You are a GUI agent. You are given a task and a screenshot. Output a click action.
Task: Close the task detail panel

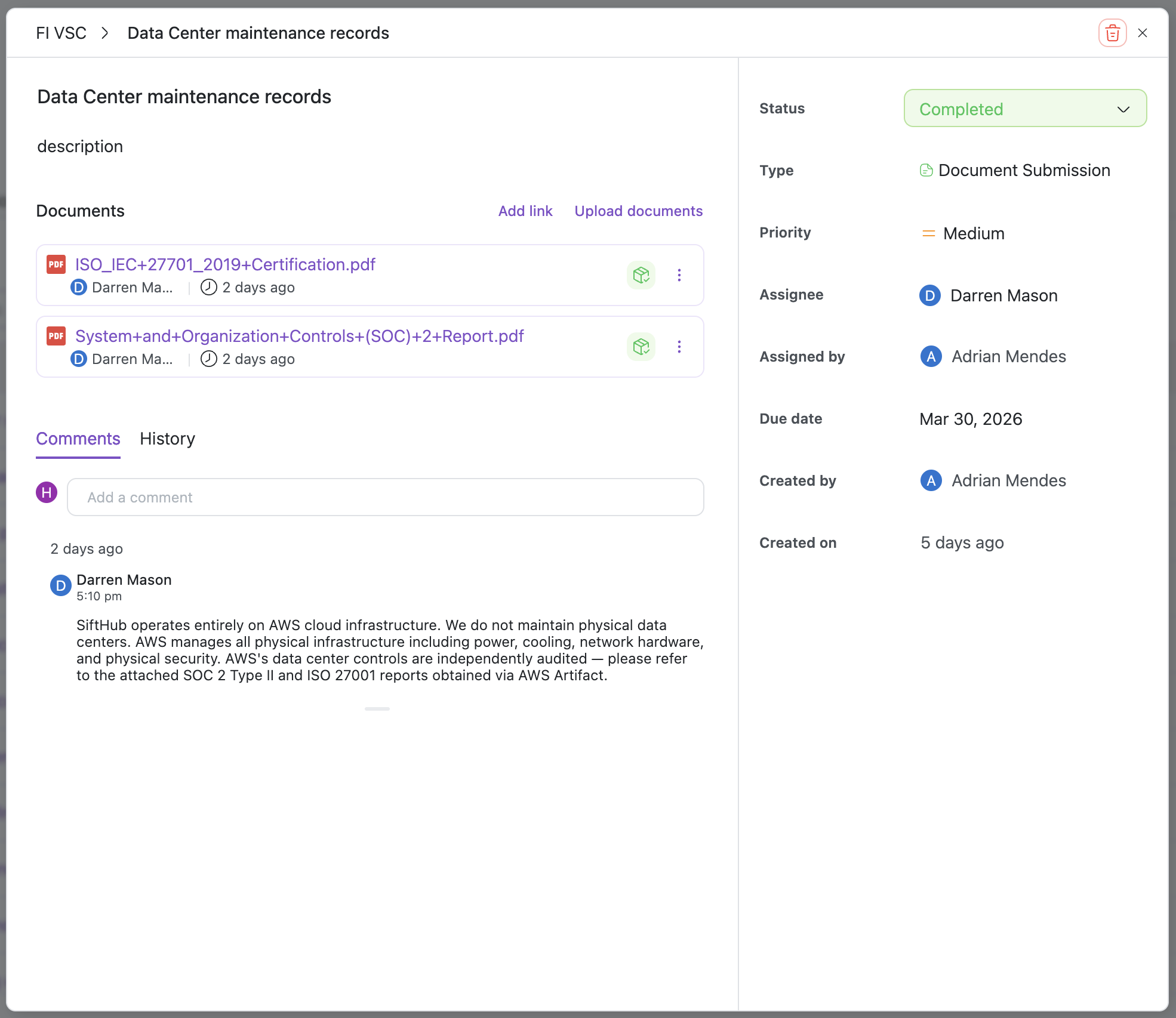(x=1143, y=33)
